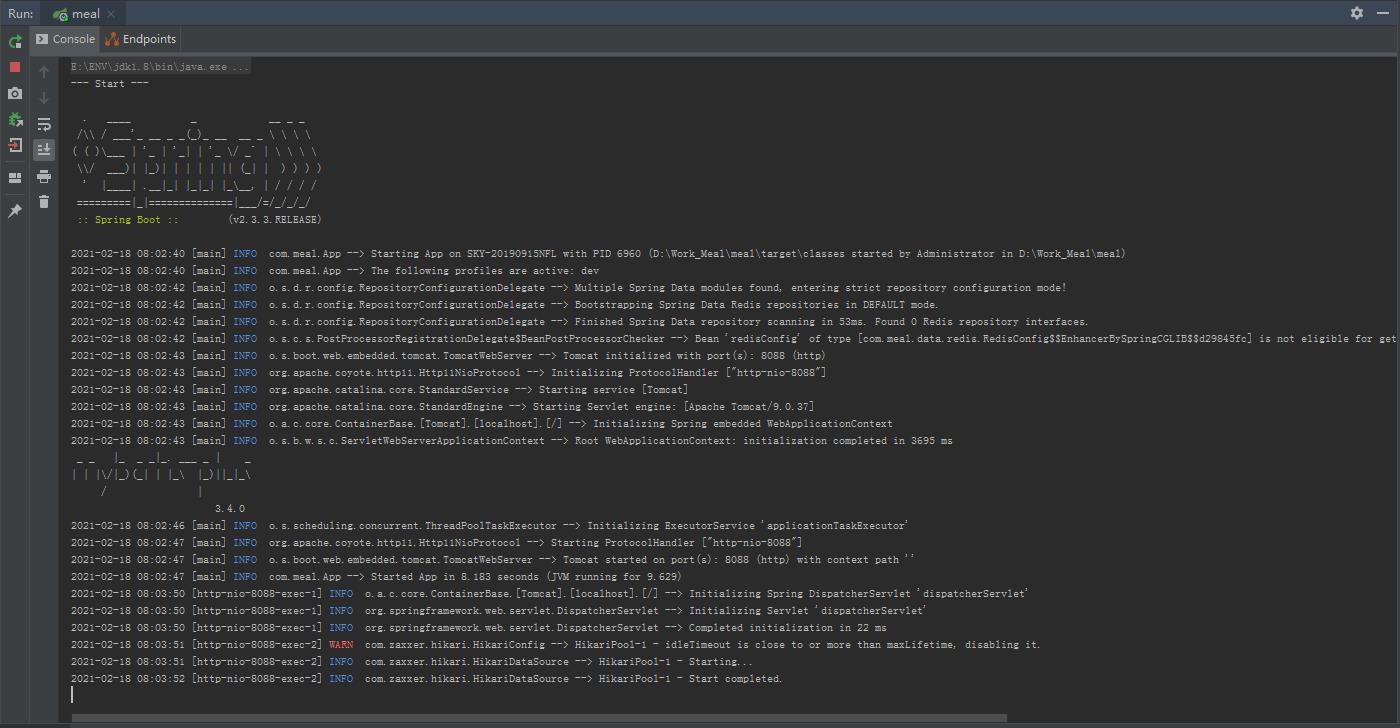The width and height of the screenshot is (1400, 728).
Task: Print the console output
Action: coord(44,176)
